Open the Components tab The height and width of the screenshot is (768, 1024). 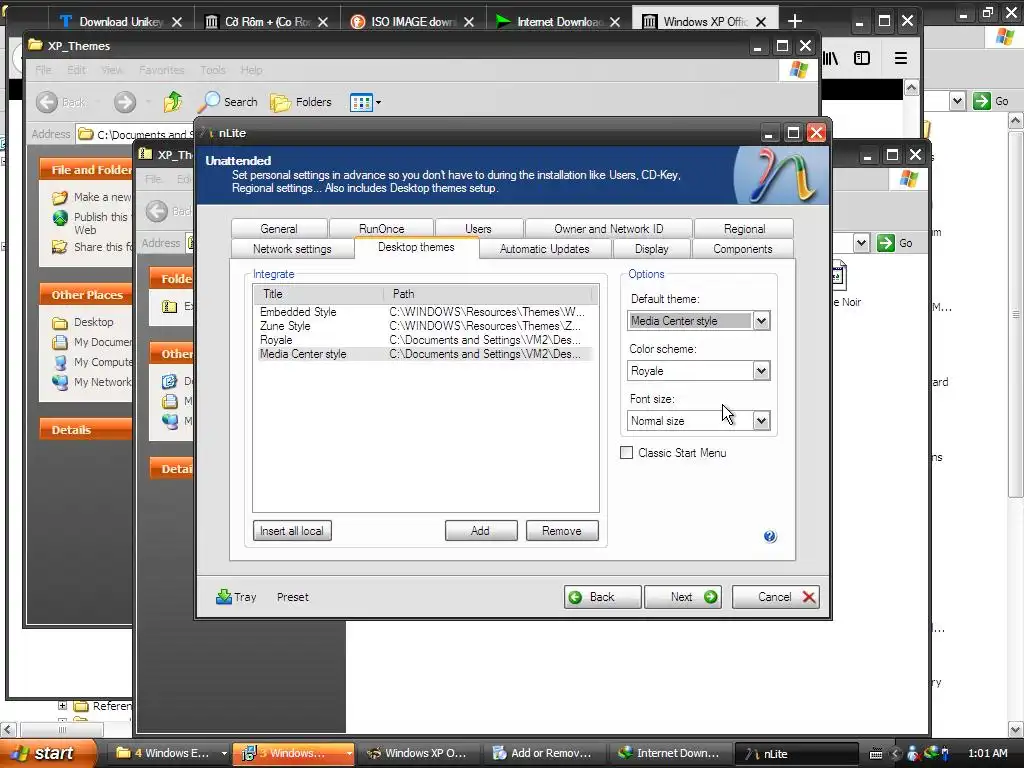(x=743, y=249)
